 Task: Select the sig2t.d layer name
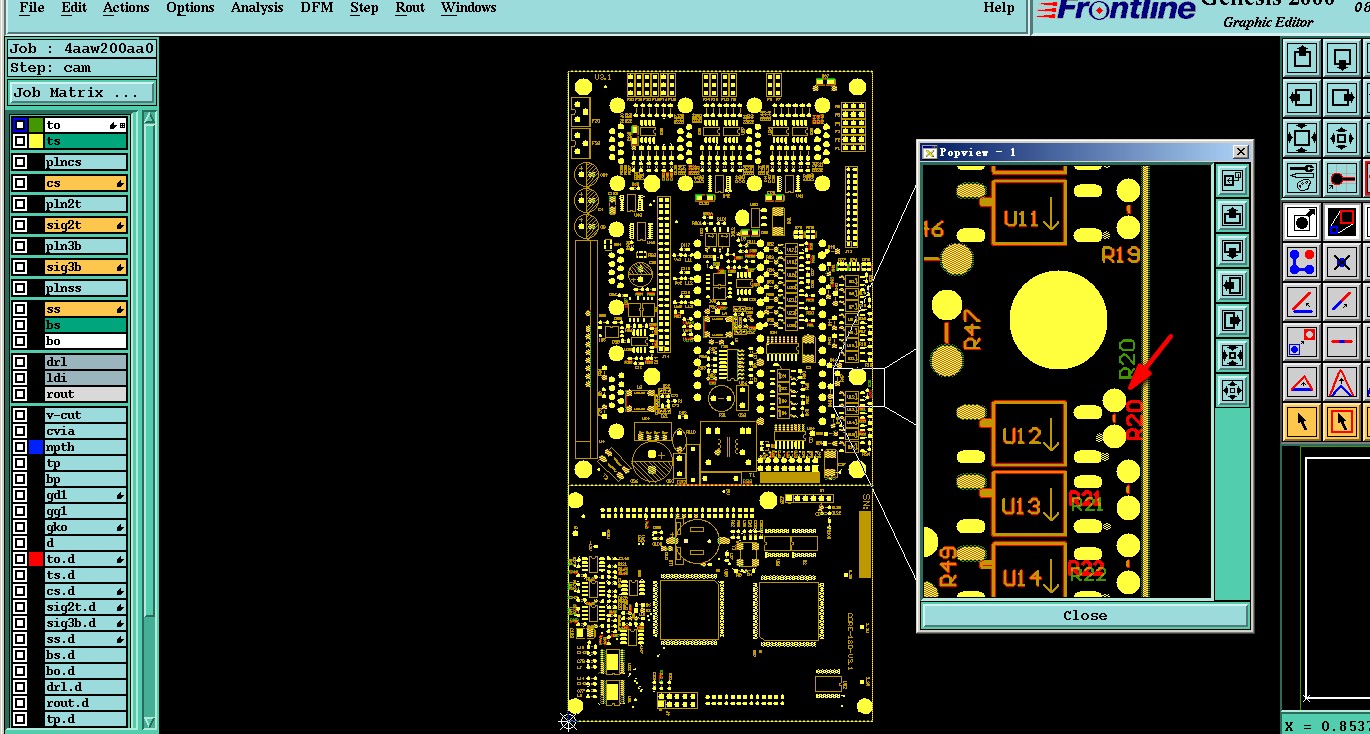(x=86, y=607)
